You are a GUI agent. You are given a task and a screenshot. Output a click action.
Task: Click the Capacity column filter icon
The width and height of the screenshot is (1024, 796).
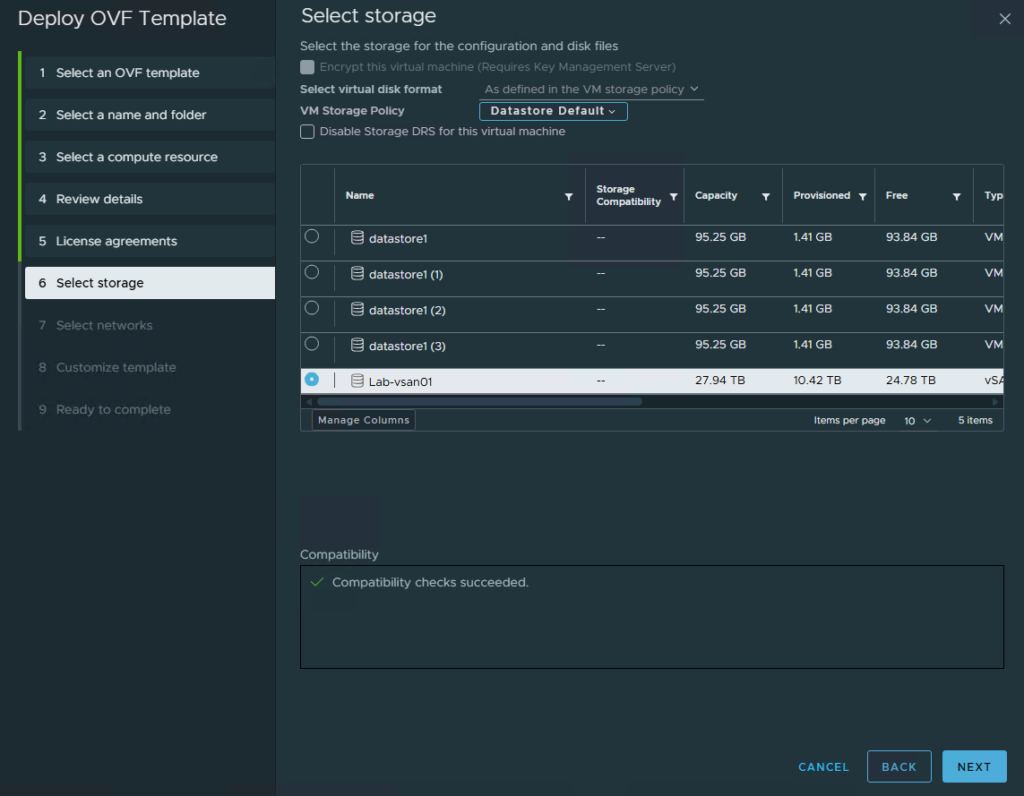pyautogui.click(x=765, y=197)
